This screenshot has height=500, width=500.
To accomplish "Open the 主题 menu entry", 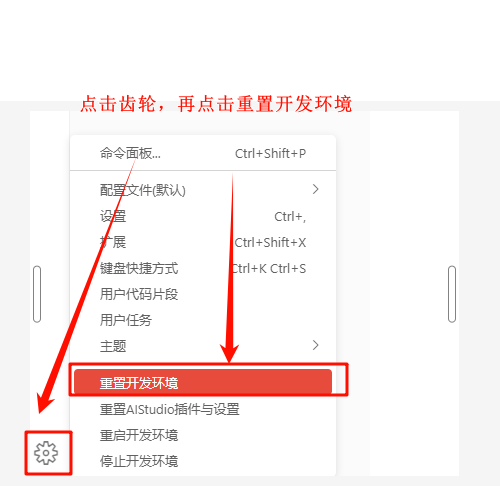I will [203, 346].
